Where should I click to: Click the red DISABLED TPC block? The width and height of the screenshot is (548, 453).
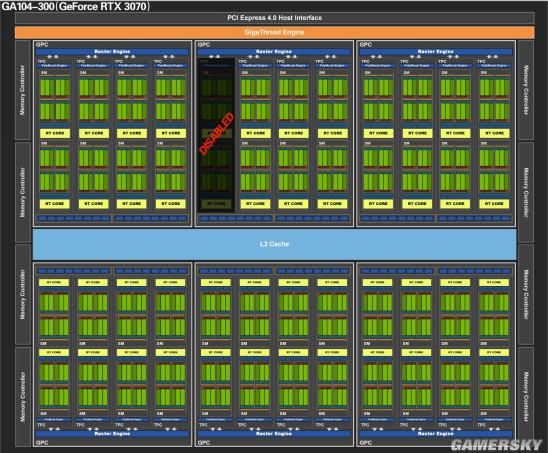coord(216,135)
